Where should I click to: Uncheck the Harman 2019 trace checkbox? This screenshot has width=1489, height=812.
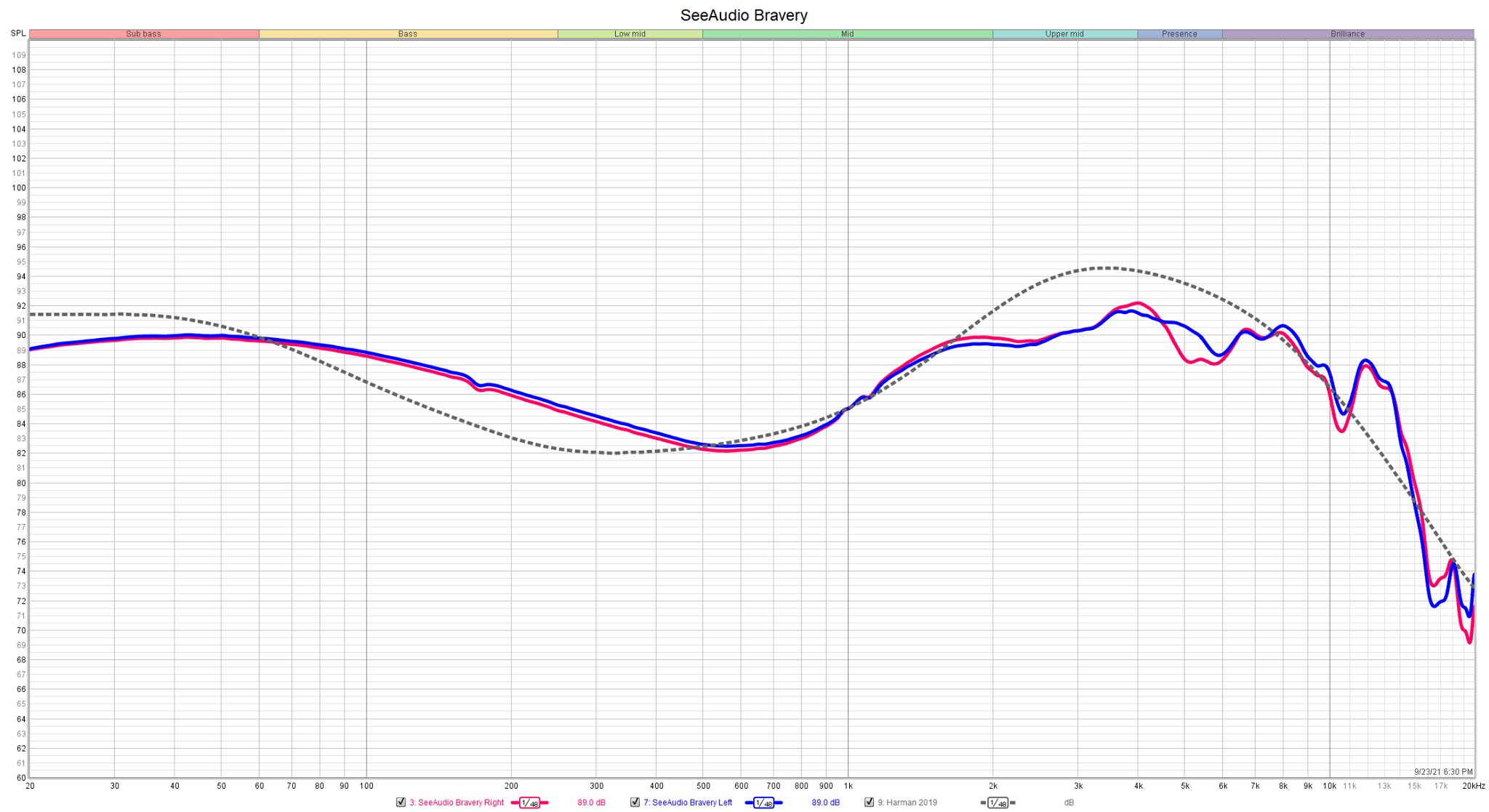tap(869, 803)
